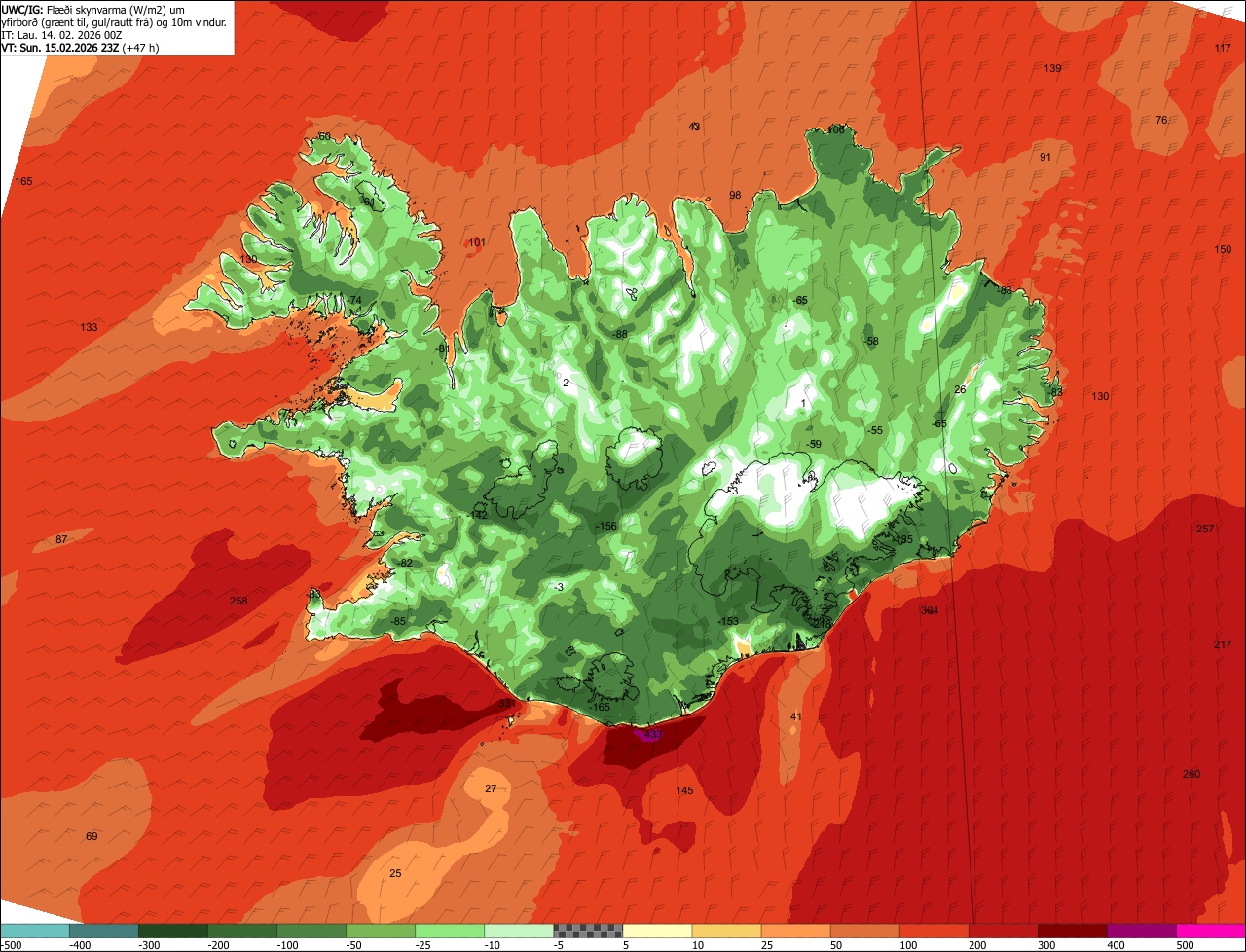This screenshot has height=952, width=1246.
Task: Click the -10 to -5 pale green legend swatch
Action: (518, 931)
